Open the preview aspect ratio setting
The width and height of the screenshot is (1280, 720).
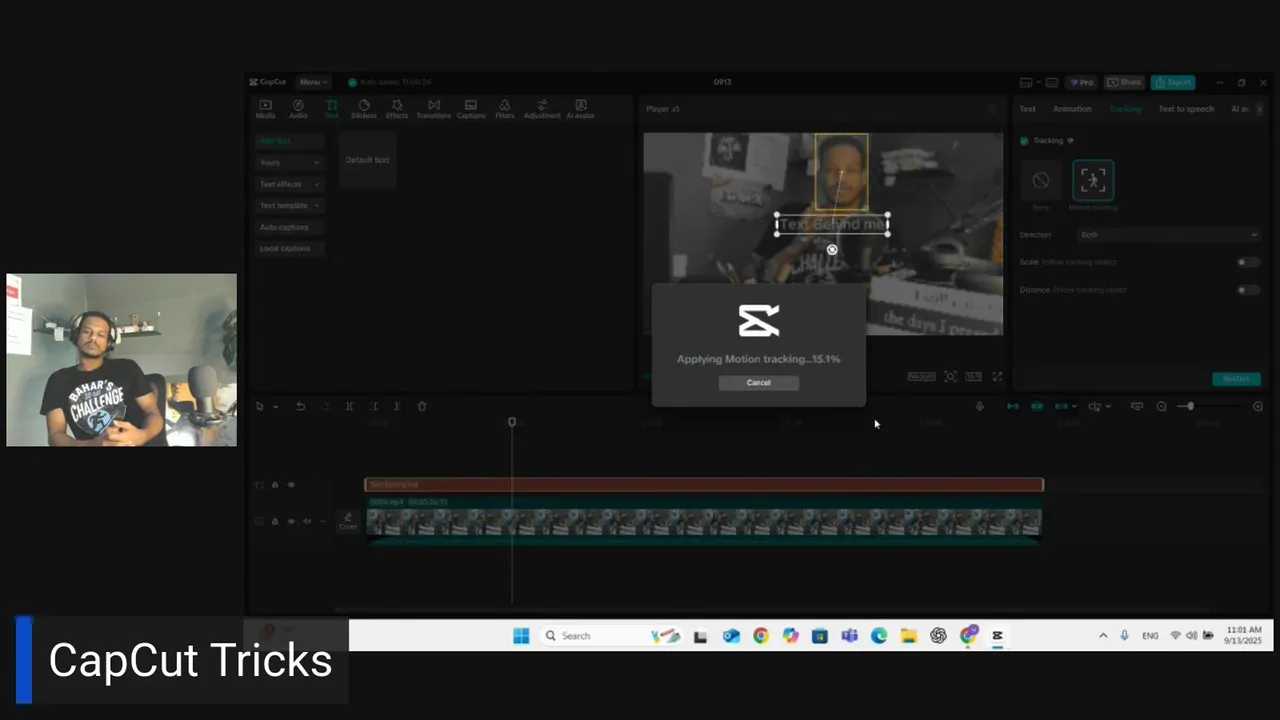click(973, 377)
